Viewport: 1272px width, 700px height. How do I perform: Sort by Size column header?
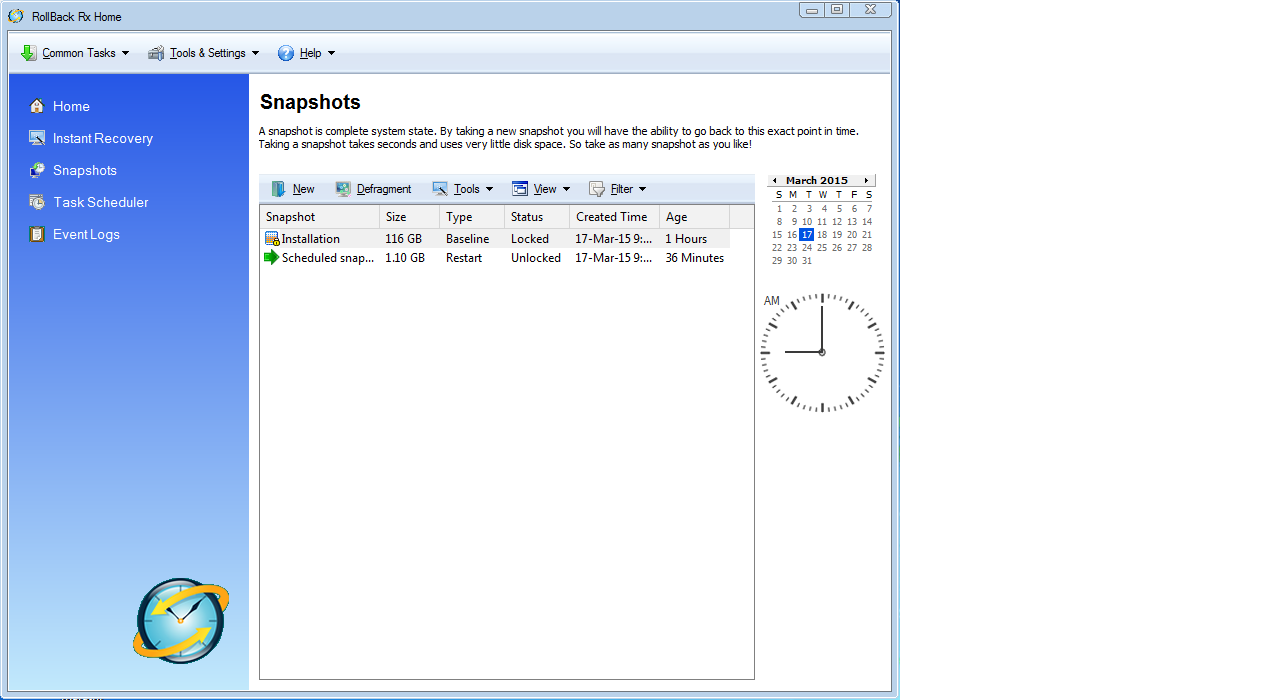[x=410, y=217]
